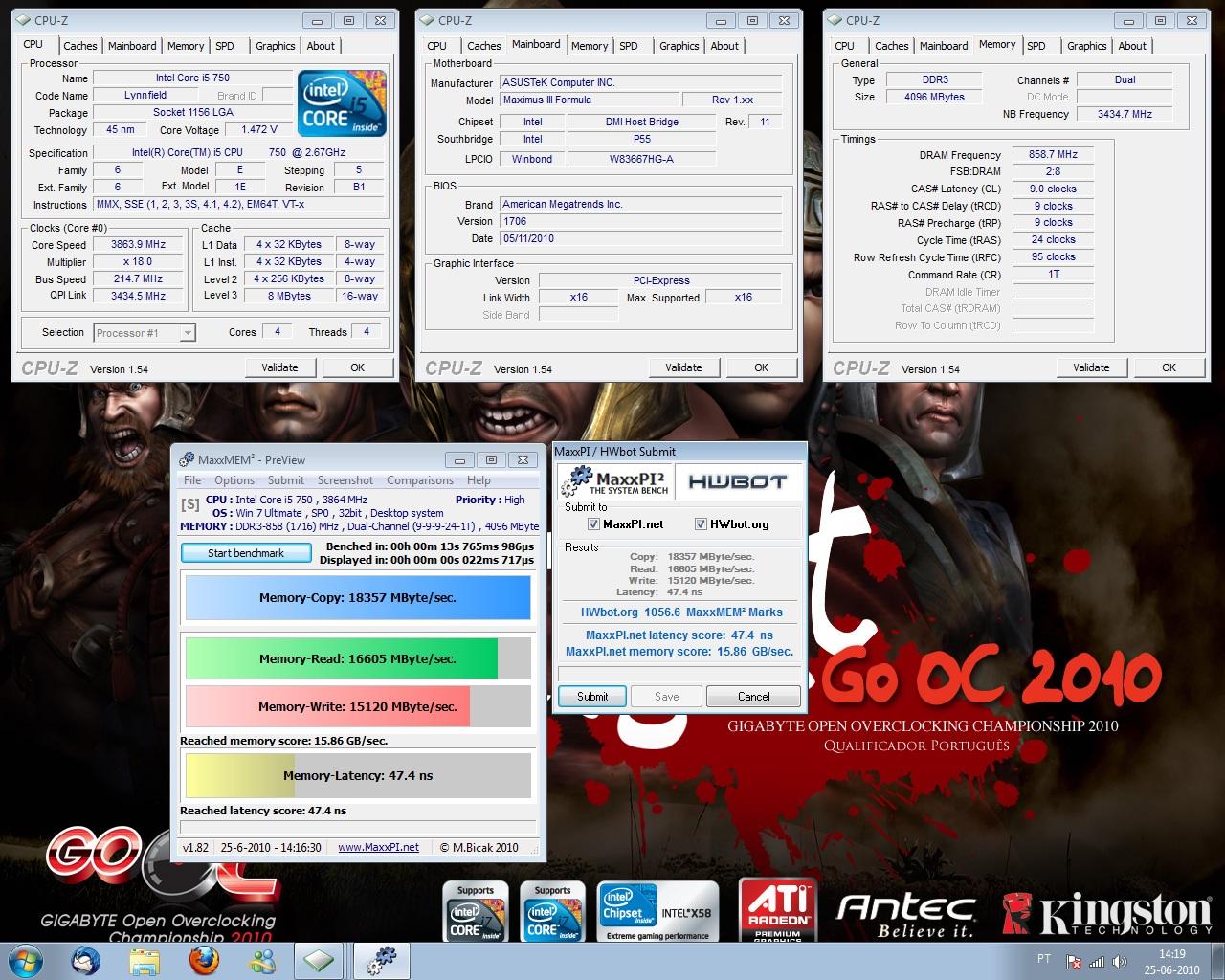The width and height of the screenshot is (1225, 980).
Task: Open About tab in middle CPU-Z window
Action: pyautogui.click(x=724, y=45)
